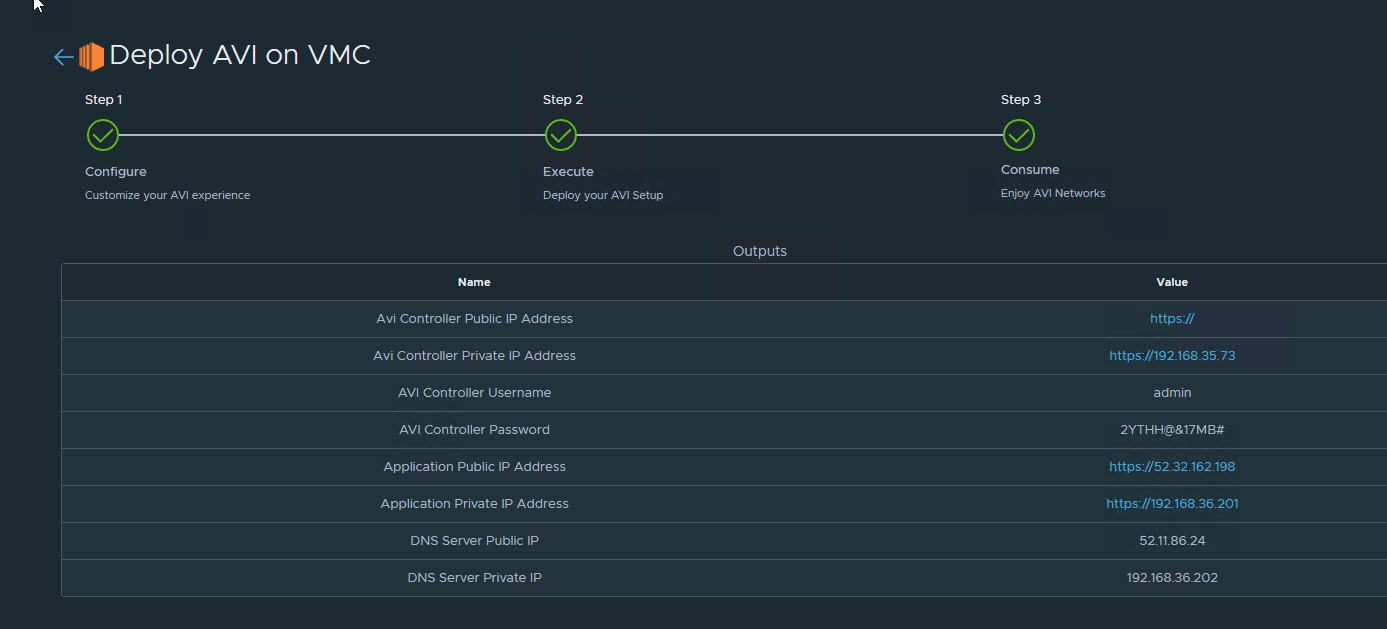The image size is (1387, 629).
Task: Select the '192.168.36.202' DNS value
Action: coord(1172,578)
